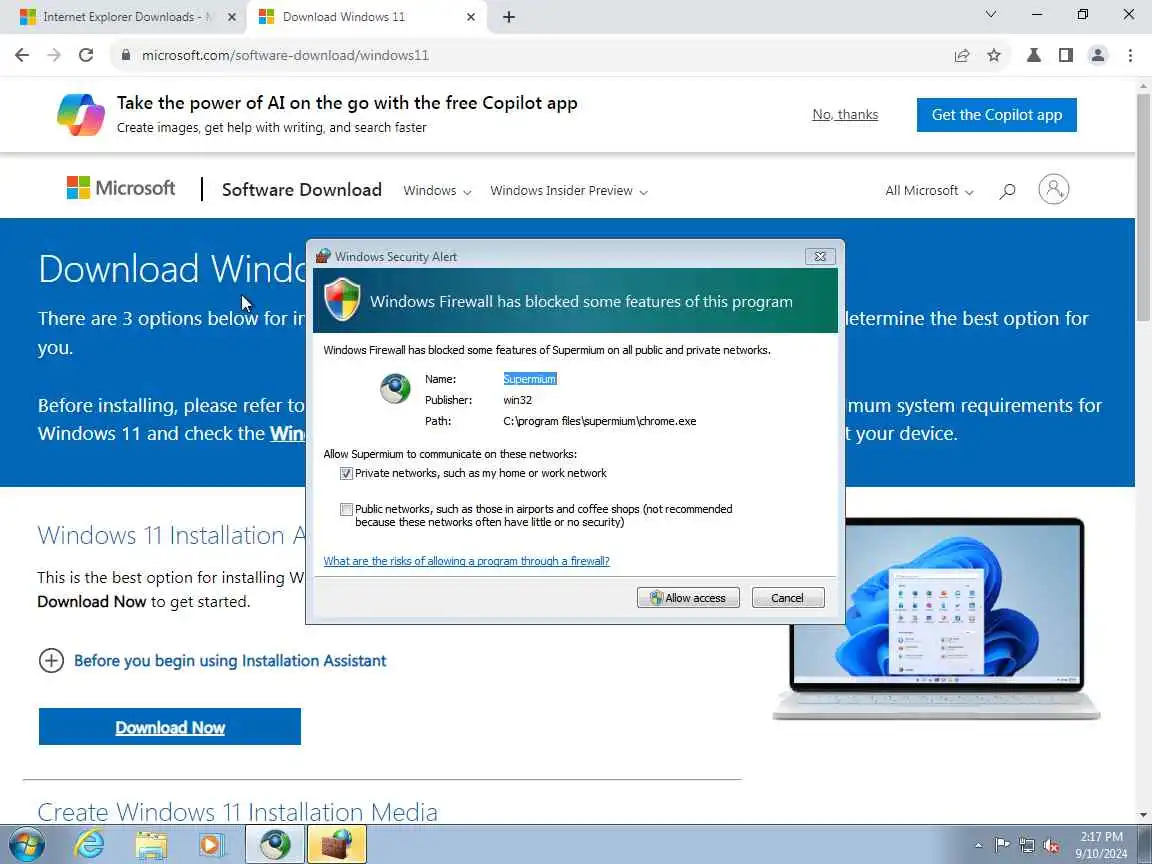
Task: Select the Download Windows 11 tab
Action: [x=367, y=17]
